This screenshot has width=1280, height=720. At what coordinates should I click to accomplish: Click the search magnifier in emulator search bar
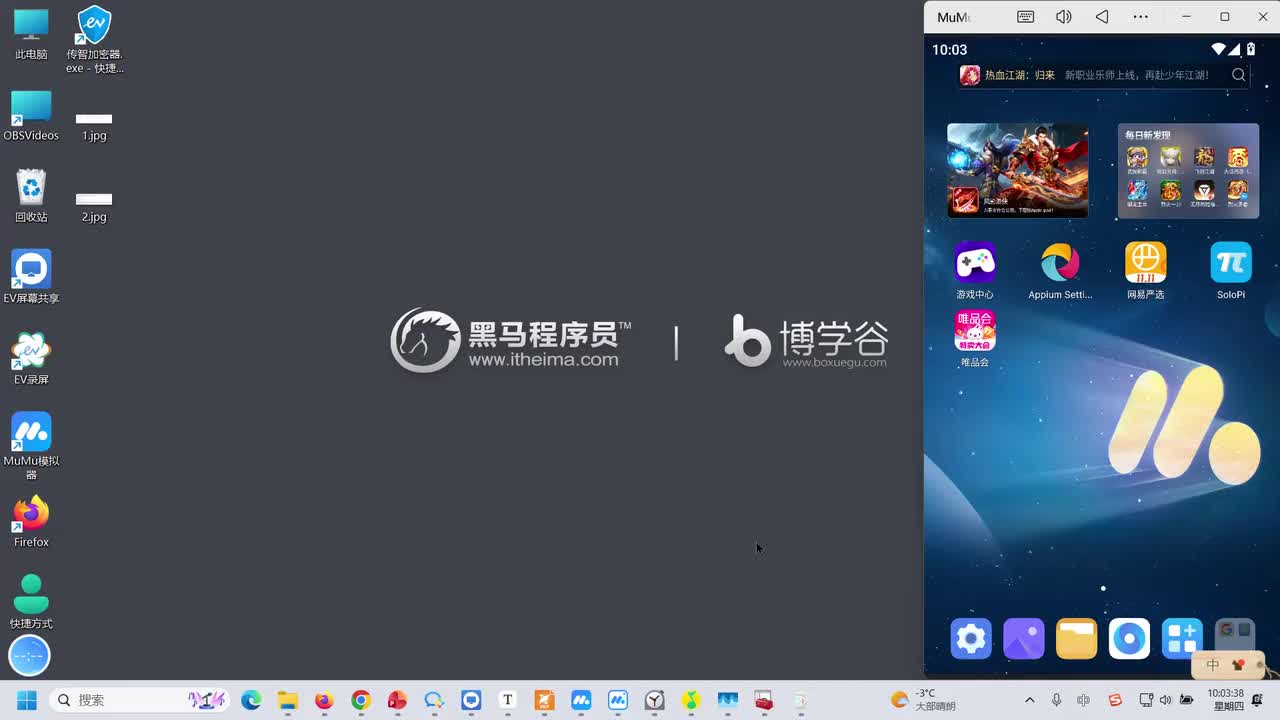1239,75
